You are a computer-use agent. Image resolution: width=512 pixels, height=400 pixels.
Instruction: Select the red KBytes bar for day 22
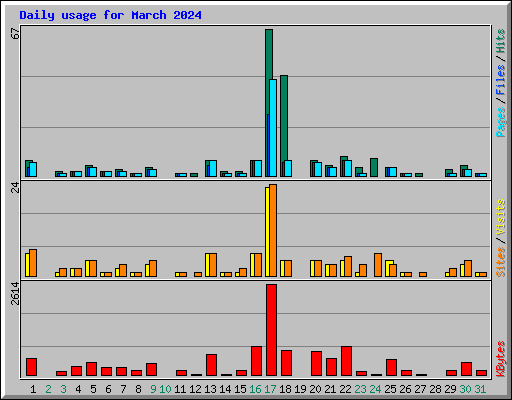click(x=346, y=361)
